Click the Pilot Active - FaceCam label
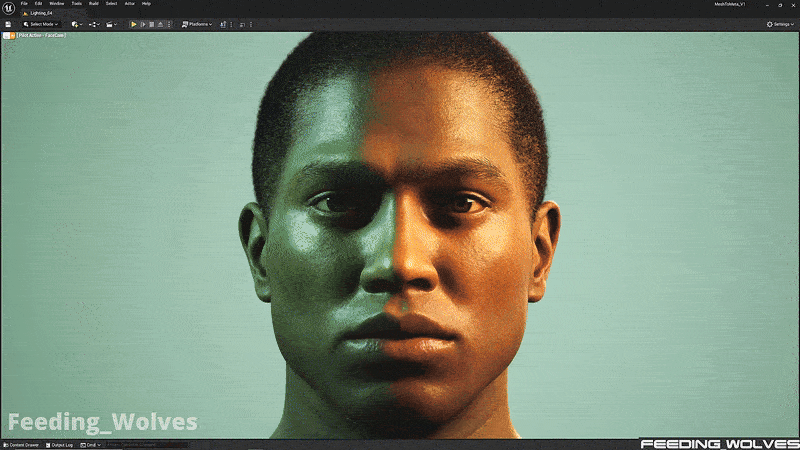800x450 pixels. click(42, 35)
